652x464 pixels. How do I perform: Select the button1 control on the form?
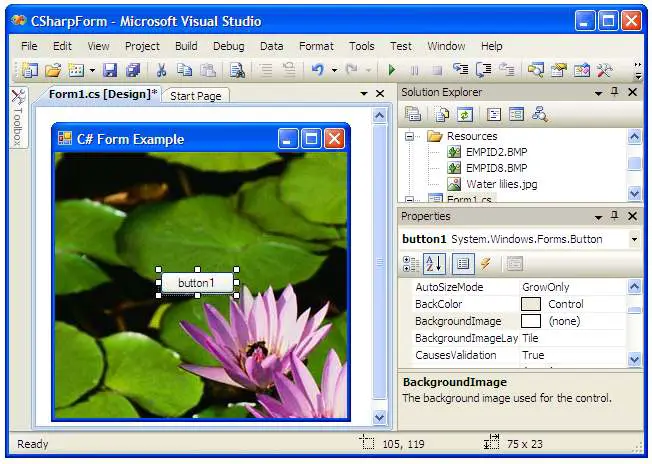[x=196, y=283]
